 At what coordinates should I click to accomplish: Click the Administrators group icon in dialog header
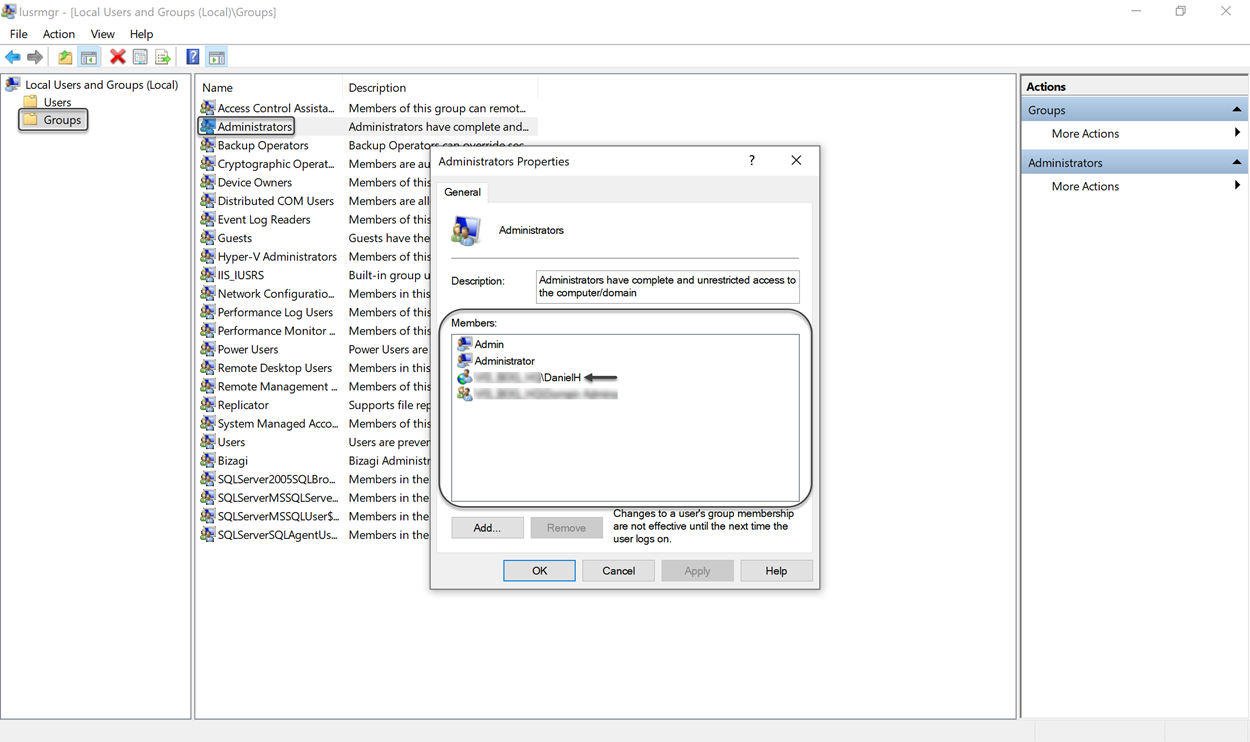[x=466, y=230]
